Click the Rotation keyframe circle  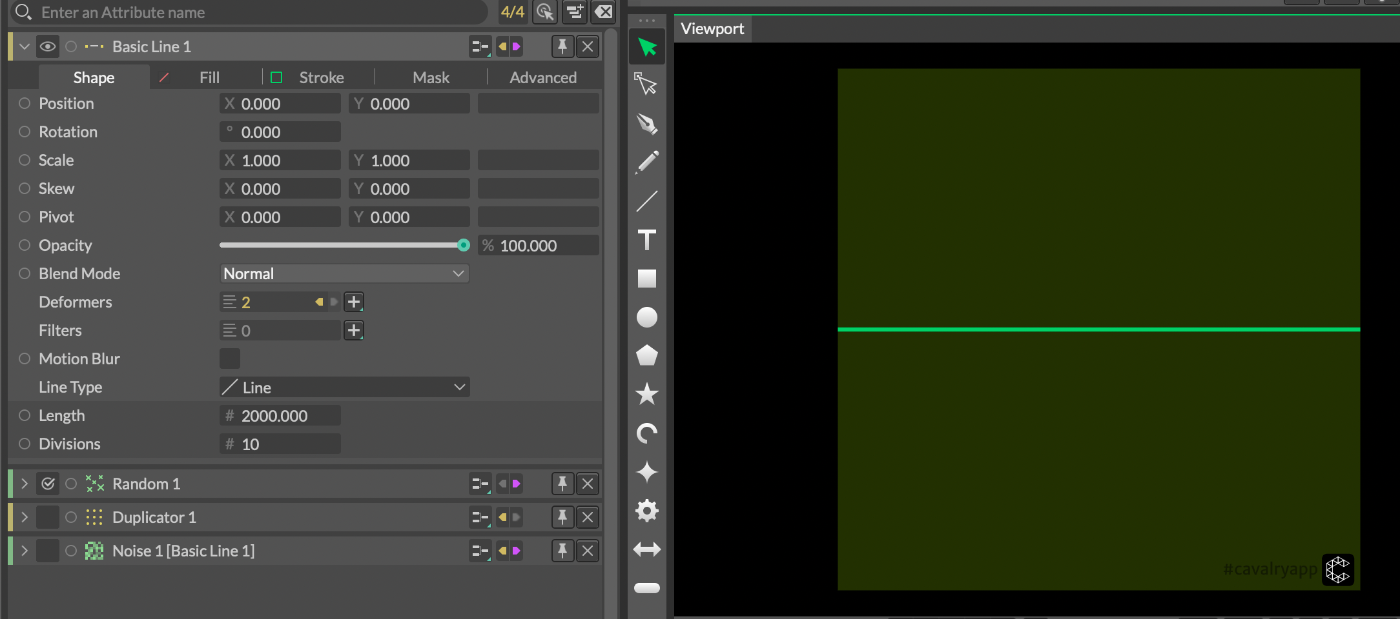25,132
